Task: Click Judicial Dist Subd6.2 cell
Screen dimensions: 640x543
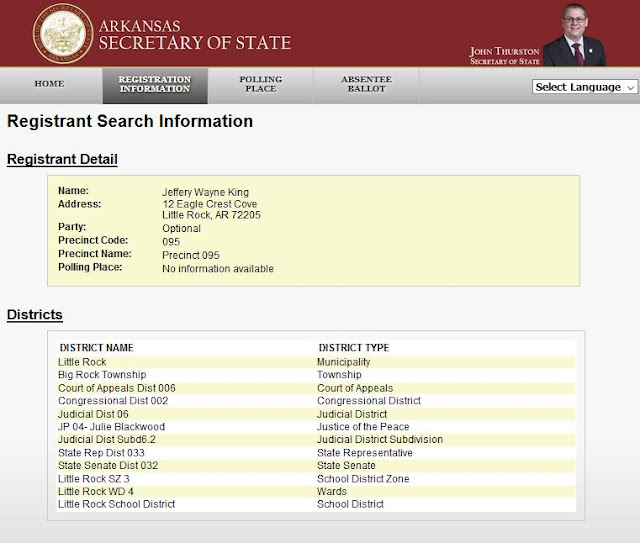Action: (107, 440)
